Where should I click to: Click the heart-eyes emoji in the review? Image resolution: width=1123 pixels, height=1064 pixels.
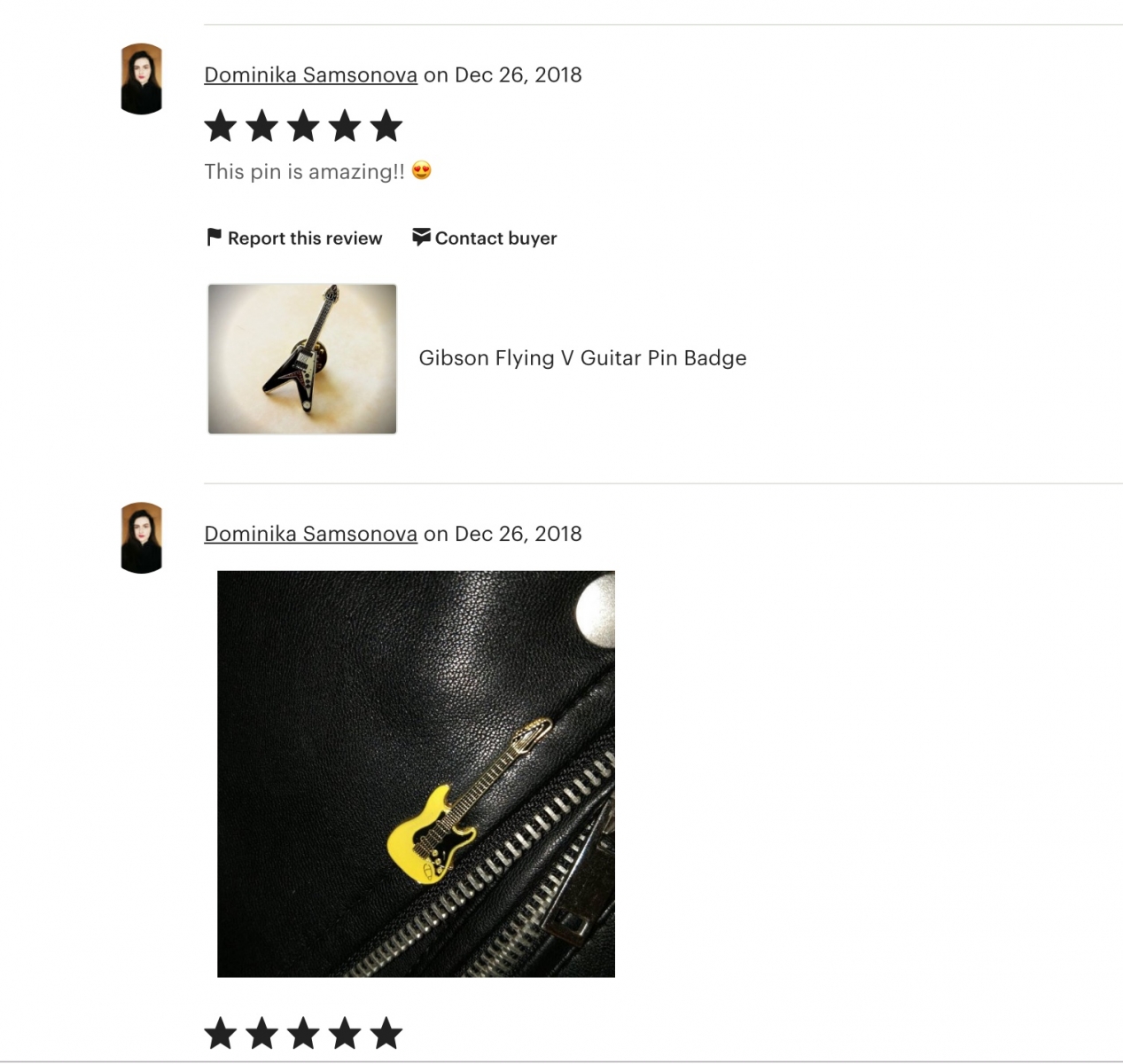click(422, 170)
